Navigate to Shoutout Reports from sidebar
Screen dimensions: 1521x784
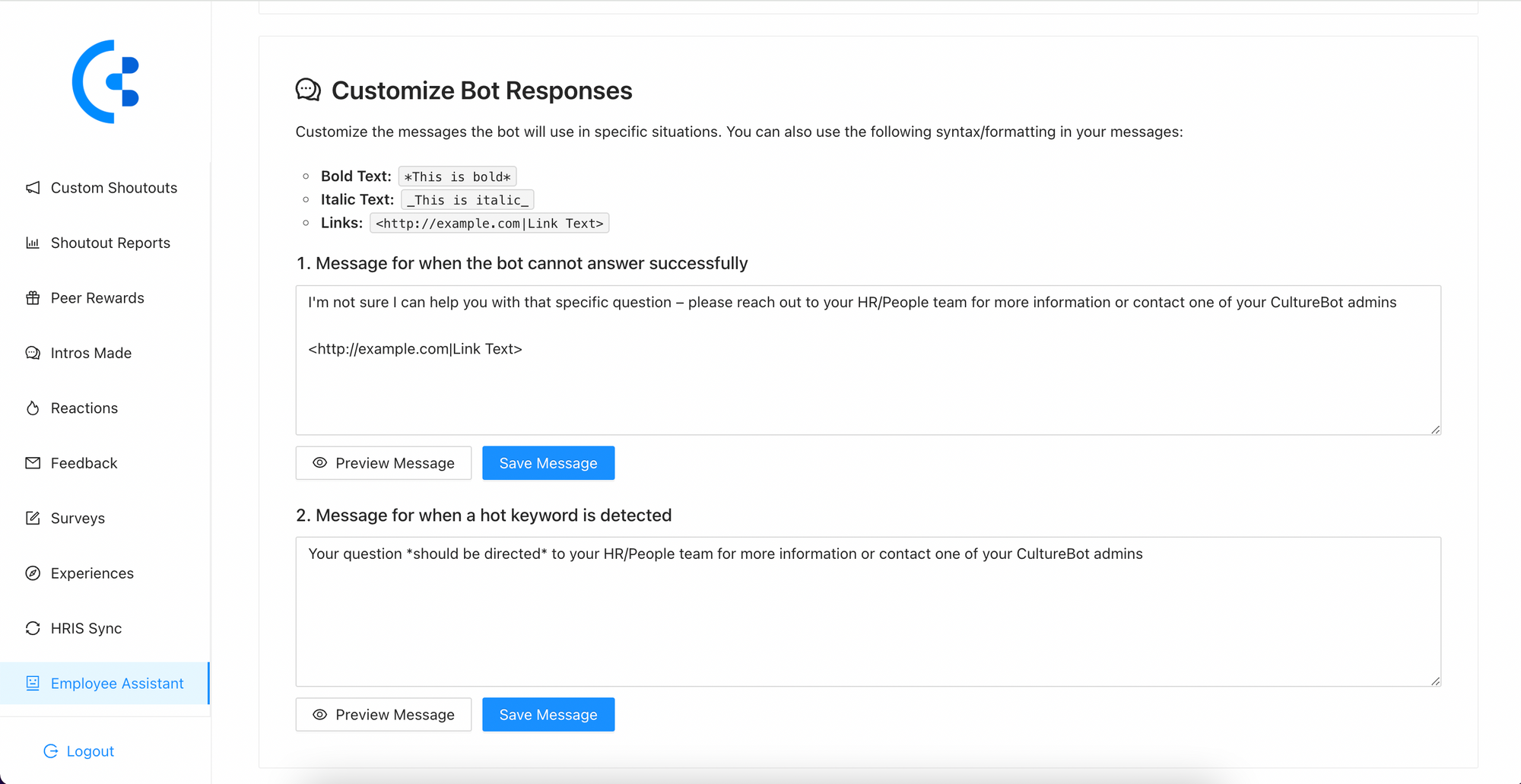[x=110, y=243]
